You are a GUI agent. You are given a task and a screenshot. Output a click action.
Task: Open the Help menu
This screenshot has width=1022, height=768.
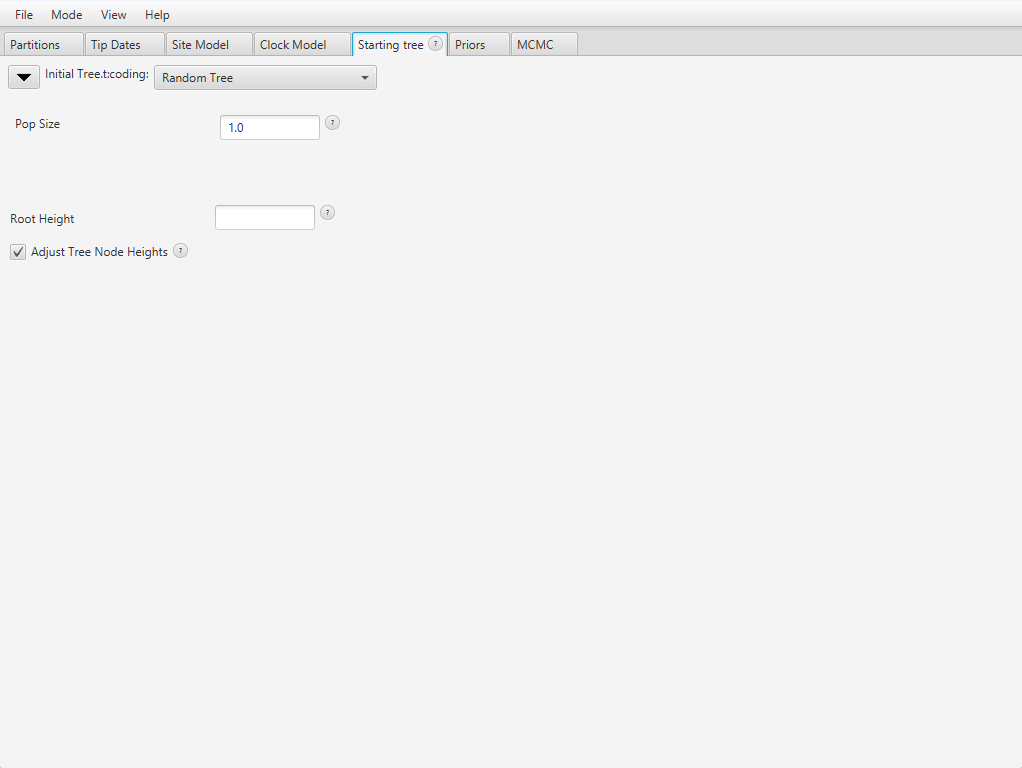pyautogui.click(x=157, y=14)
